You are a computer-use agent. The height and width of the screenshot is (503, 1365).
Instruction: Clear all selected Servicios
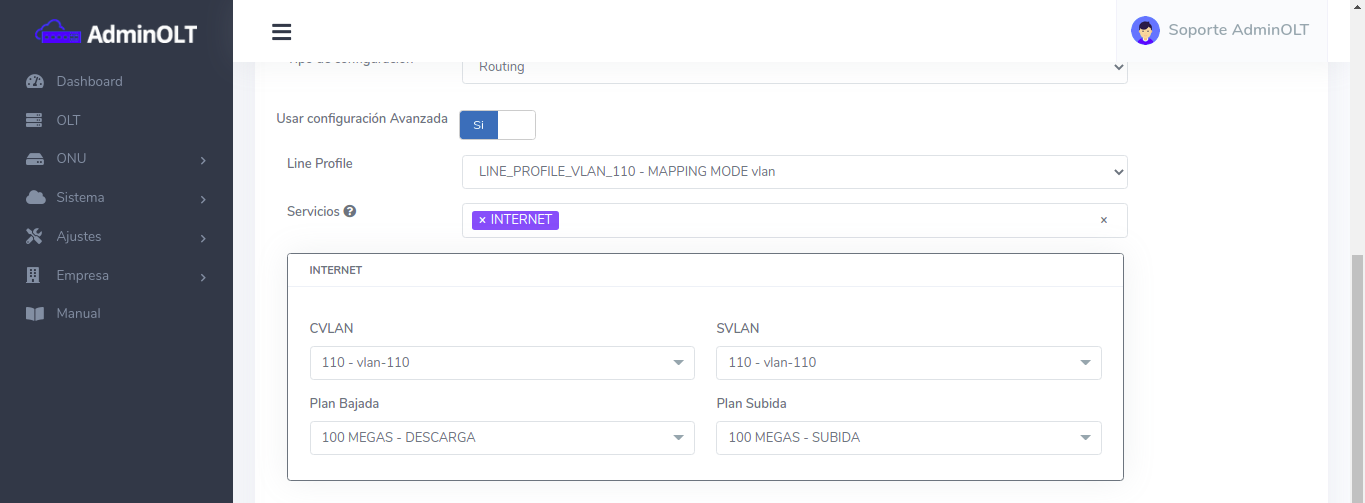click(1104, 220)
